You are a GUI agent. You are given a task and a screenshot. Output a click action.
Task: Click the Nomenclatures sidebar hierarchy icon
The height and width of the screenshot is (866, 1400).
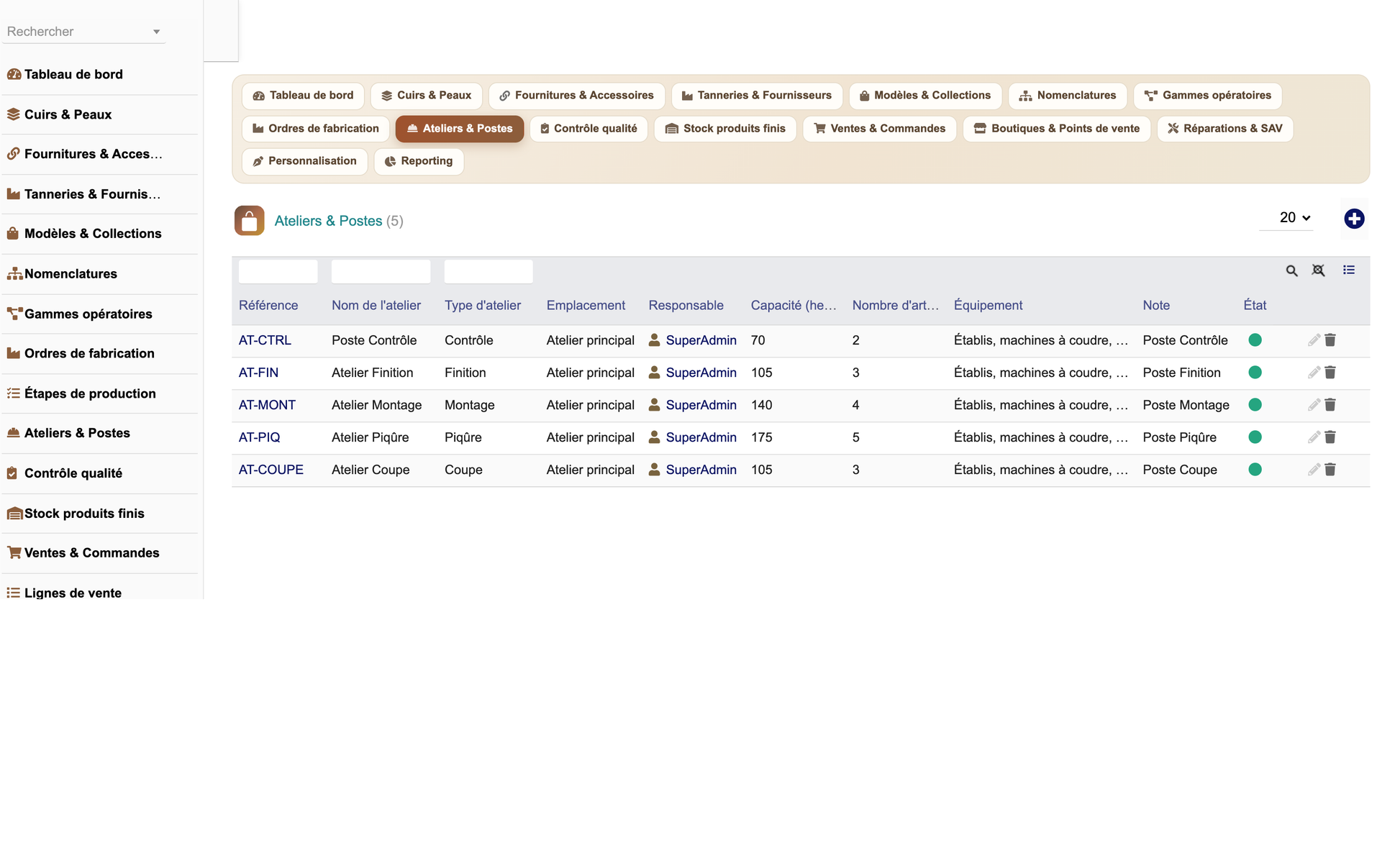coord(14,274)
